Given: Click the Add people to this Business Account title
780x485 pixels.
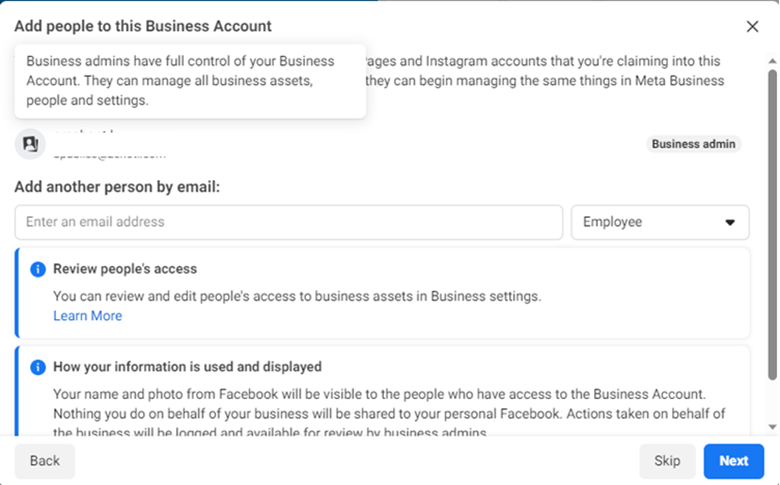Looking at the screenshot, I should click(x=143, y=26).
